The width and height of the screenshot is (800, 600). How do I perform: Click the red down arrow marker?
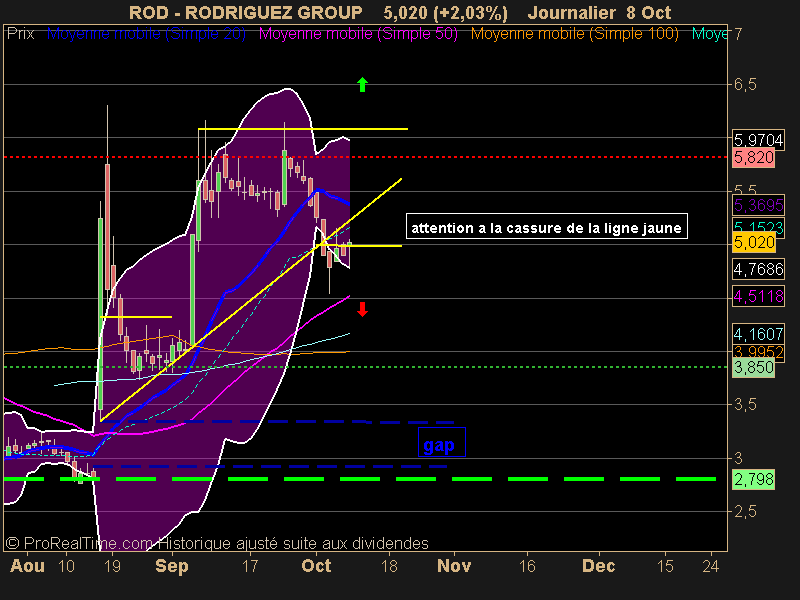pos(362,309)
